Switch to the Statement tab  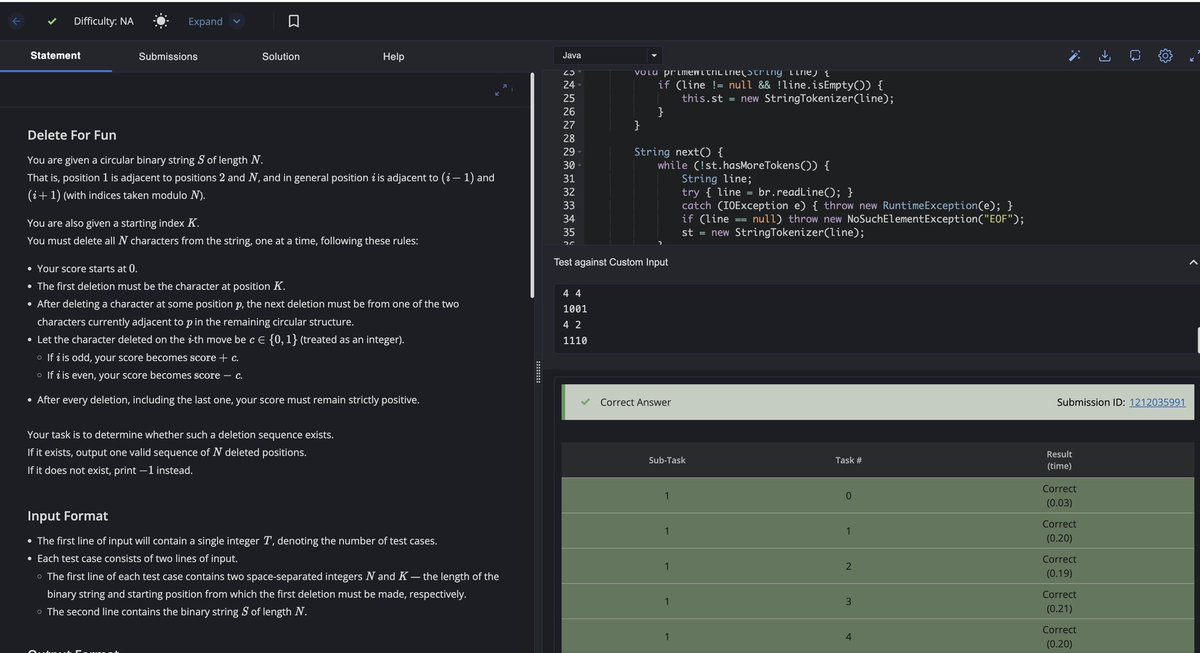[x=56, y=56]
